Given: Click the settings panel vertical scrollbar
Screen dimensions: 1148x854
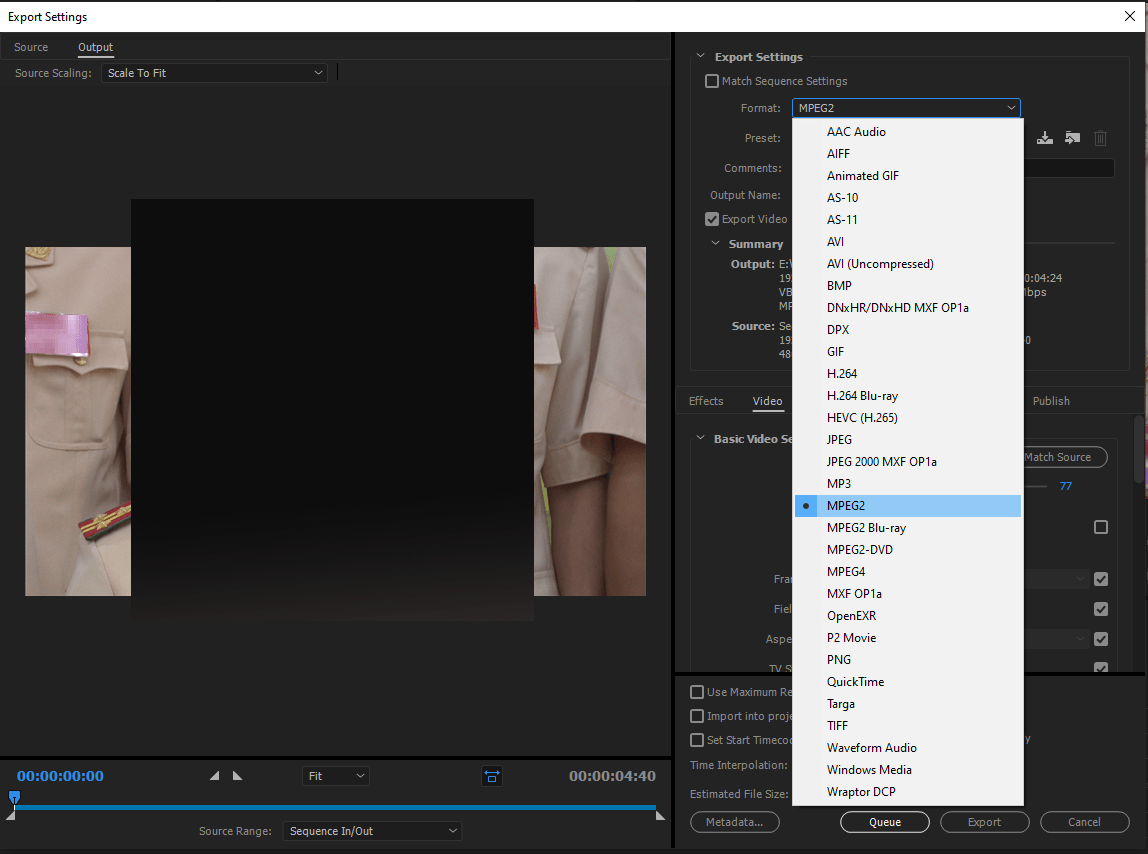Looking at the screenshot, I should 1138,448.
